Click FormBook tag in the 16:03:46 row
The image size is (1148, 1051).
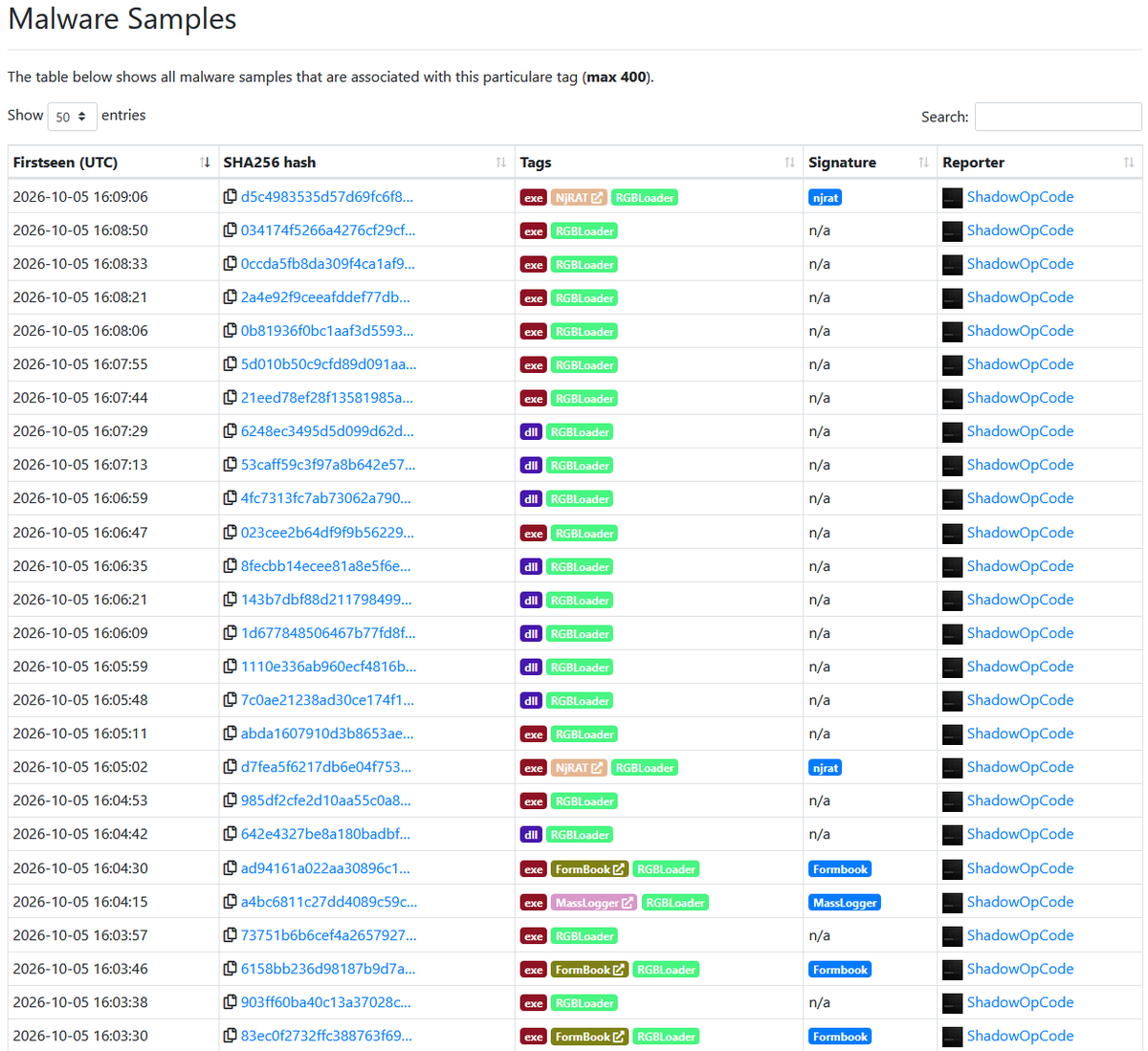click(x=589, y=970)
